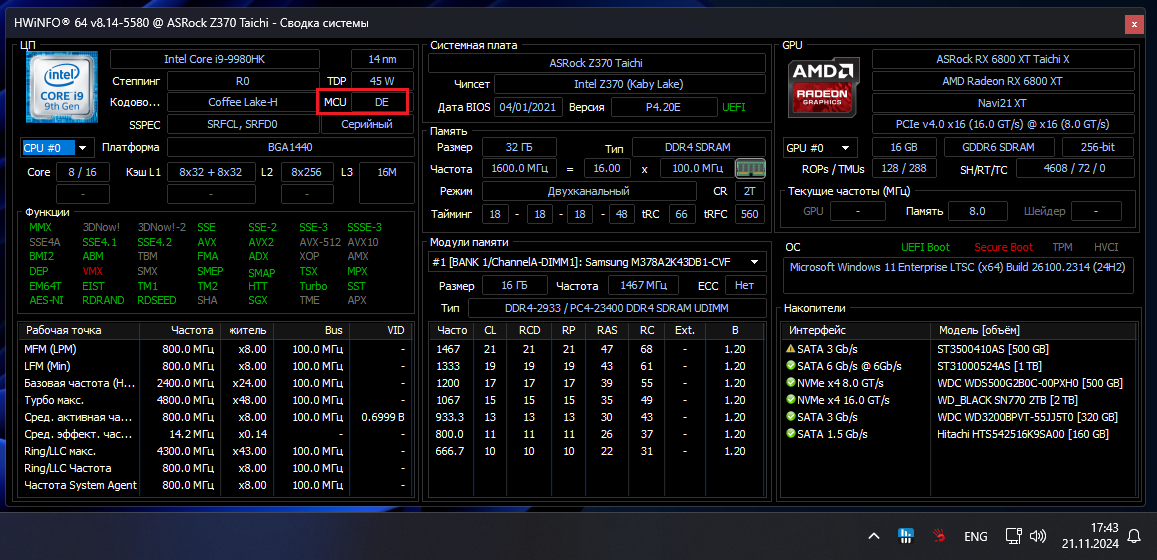Click the 45 W TDP field
Screen dimensions: 1157x560
click(382, 80)
